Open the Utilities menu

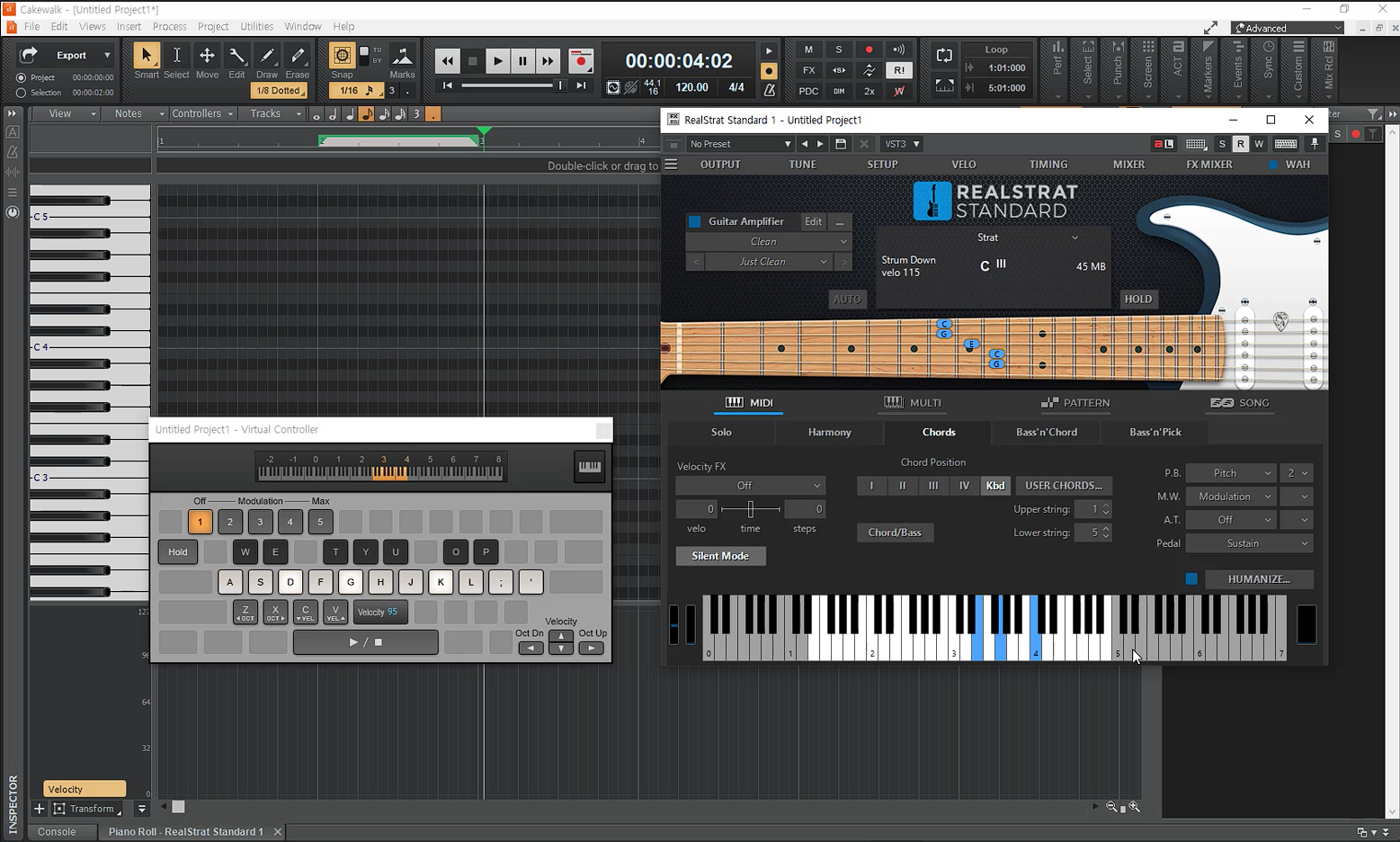click(256, 27)
